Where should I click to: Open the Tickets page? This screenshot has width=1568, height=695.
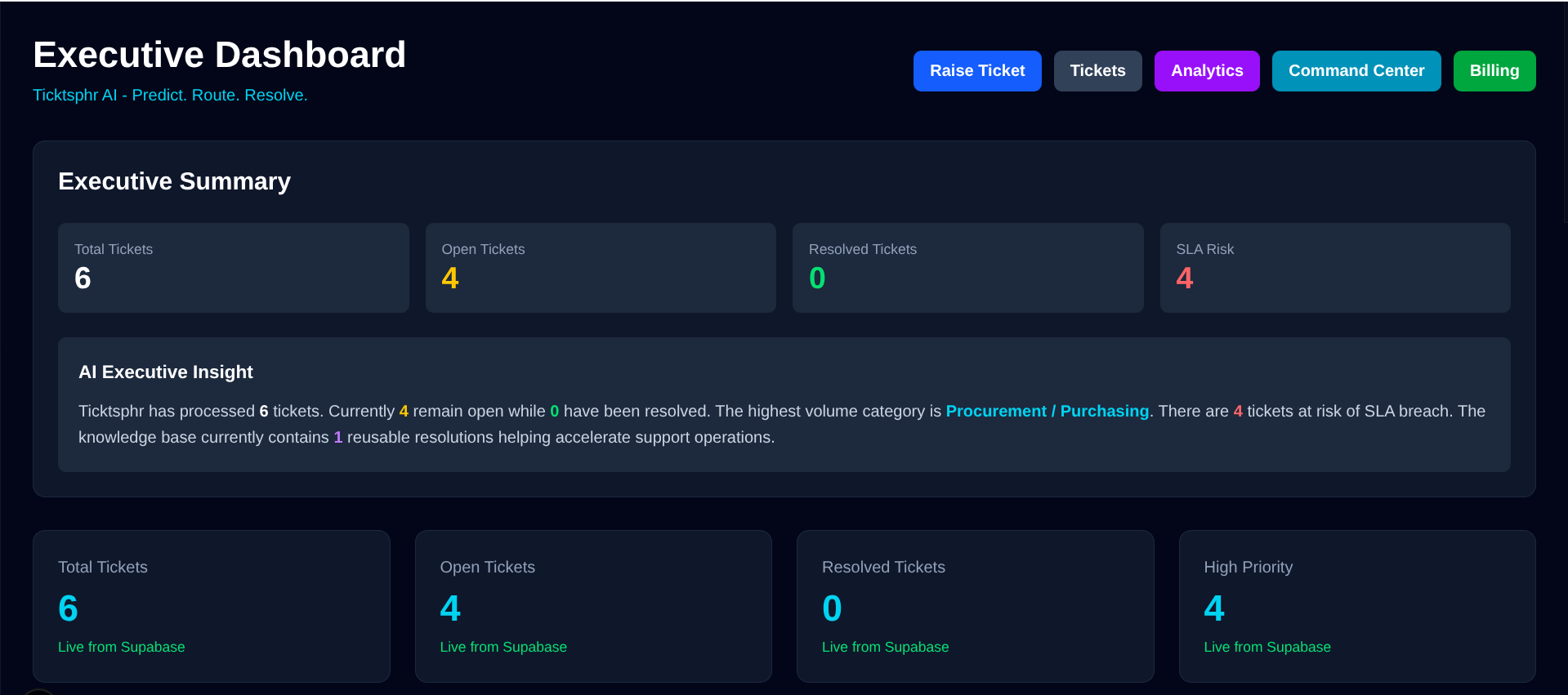pos(1097,71)
